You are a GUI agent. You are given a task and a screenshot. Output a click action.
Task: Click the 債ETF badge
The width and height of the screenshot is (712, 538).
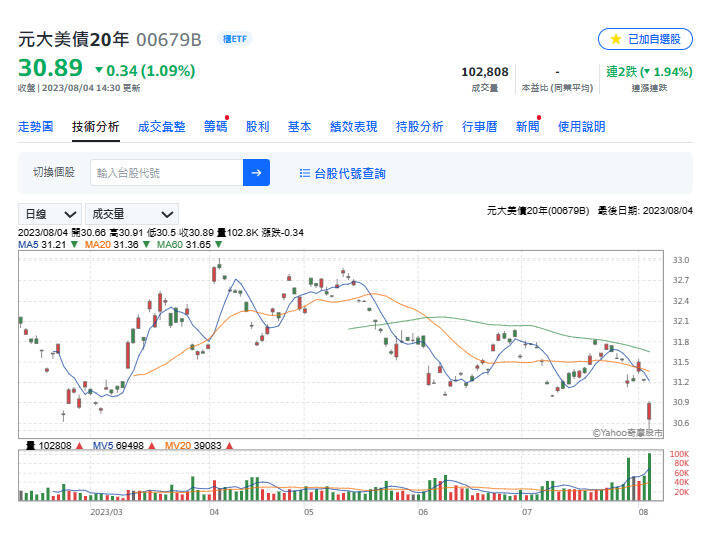point(235,39)
